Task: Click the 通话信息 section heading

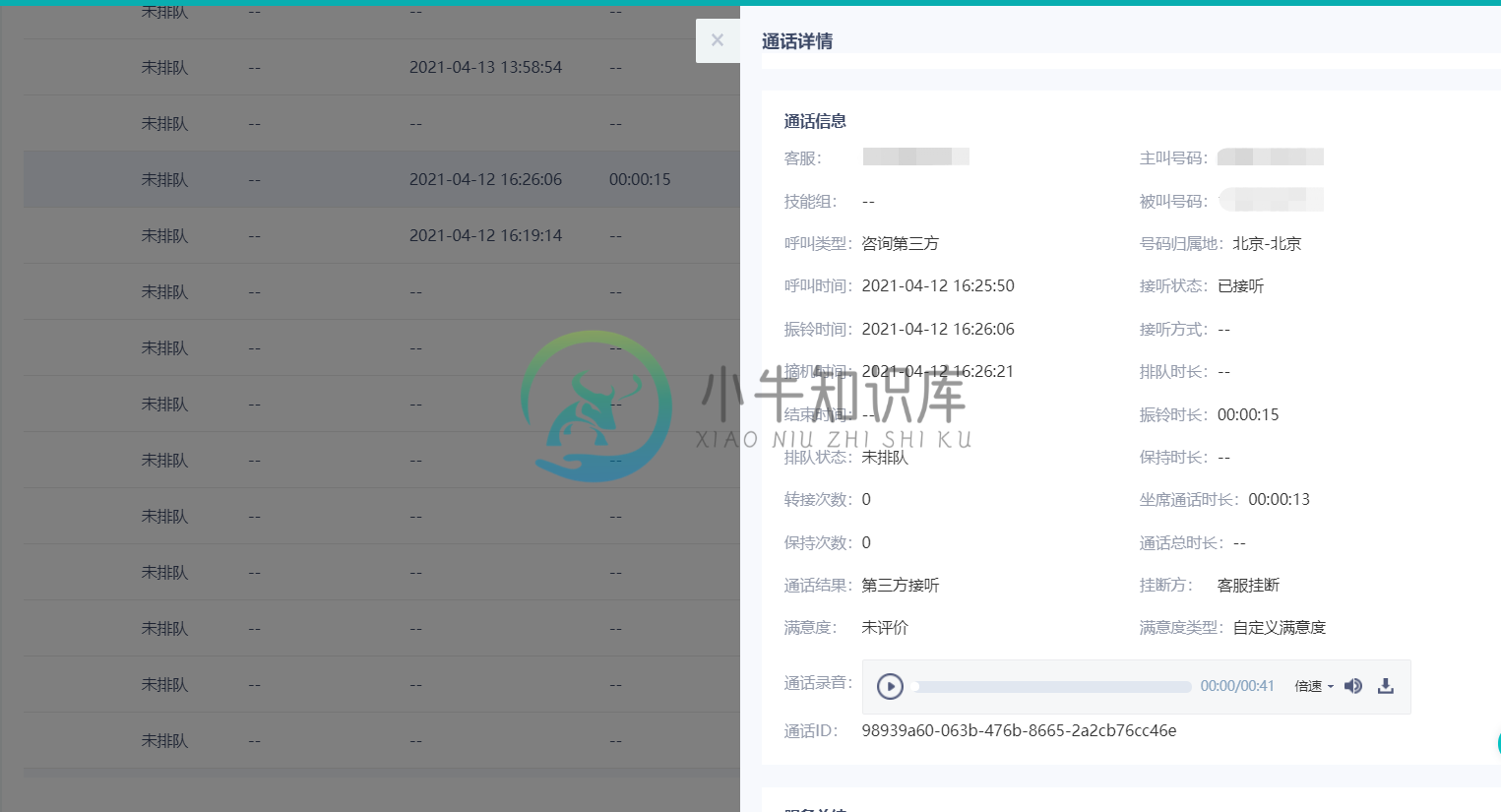Action: 815,121
